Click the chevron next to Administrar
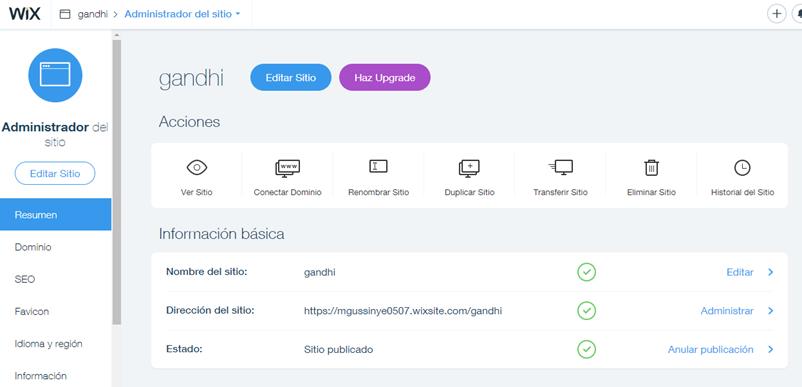This screenshot has width=802, height=387. point(770,311)
